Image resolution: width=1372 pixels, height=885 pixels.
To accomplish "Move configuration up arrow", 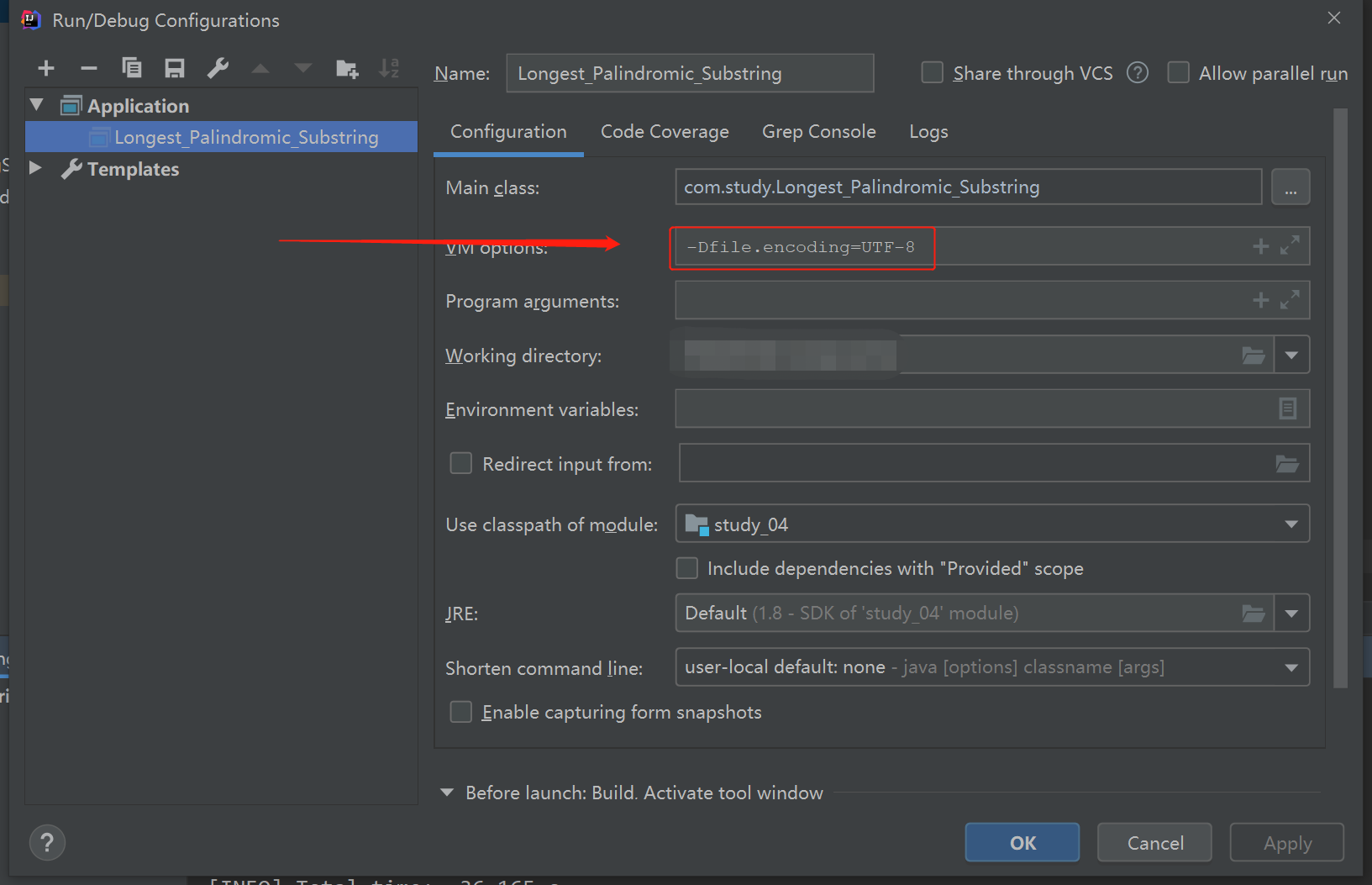I will pos(260,69).
